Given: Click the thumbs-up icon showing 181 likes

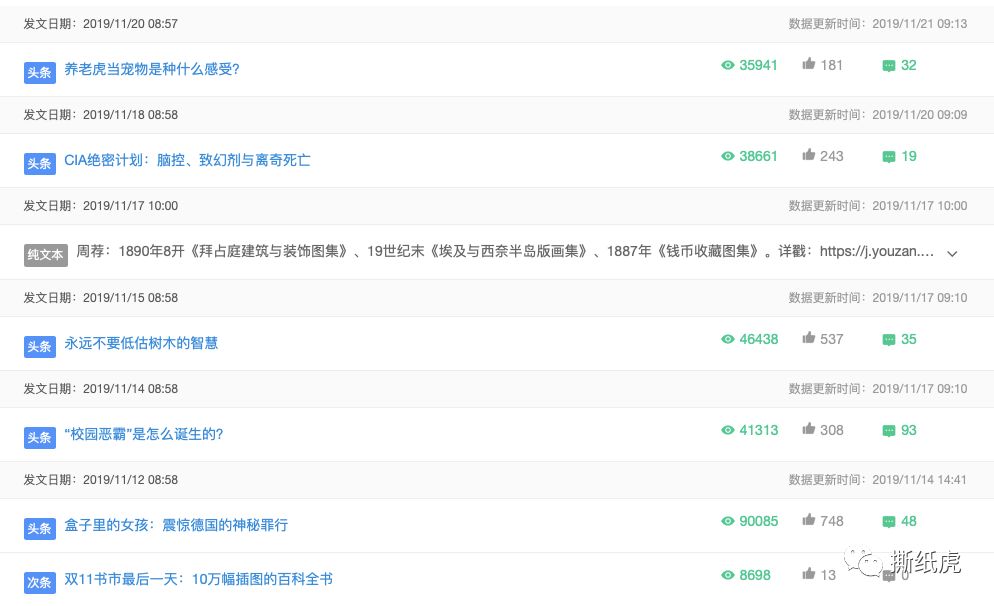Looking at the screenshot, I should (808, 64).
